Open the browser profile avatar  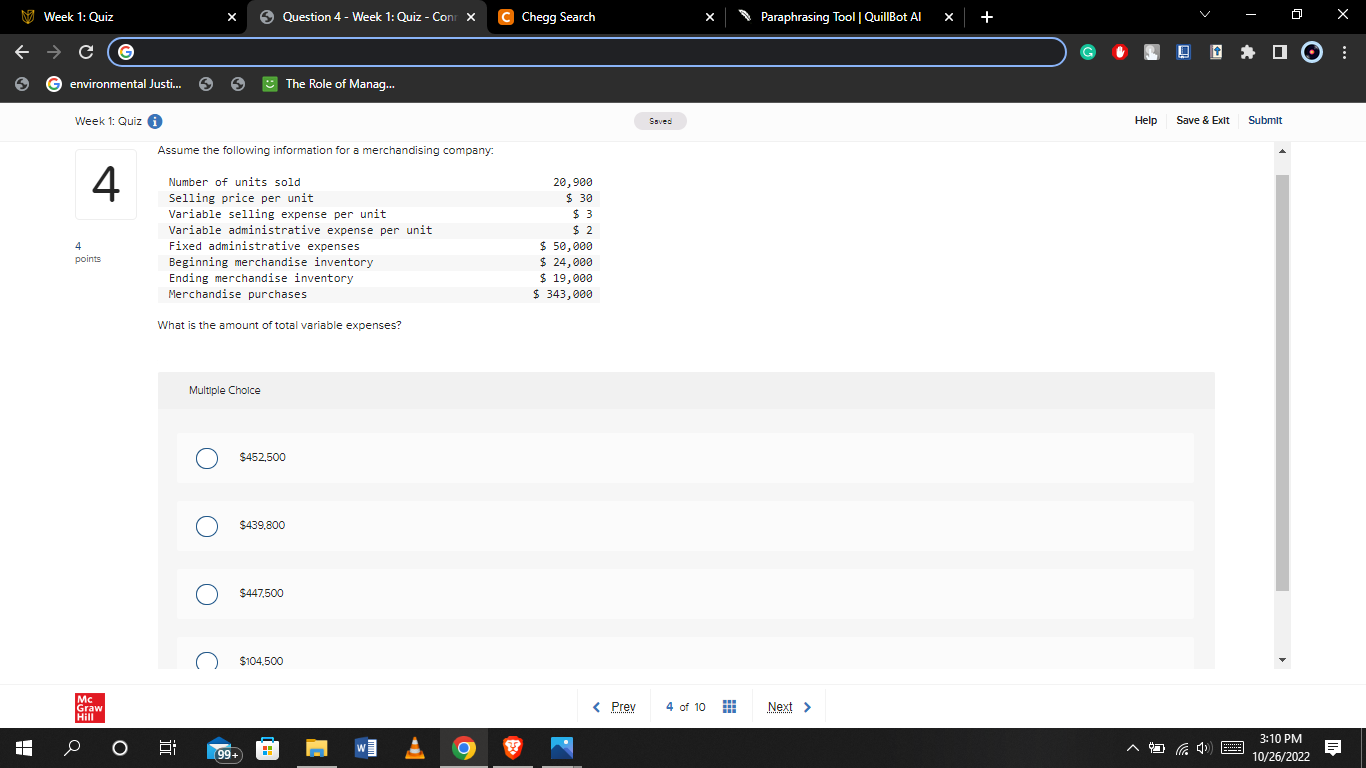tap(1314, 52)
